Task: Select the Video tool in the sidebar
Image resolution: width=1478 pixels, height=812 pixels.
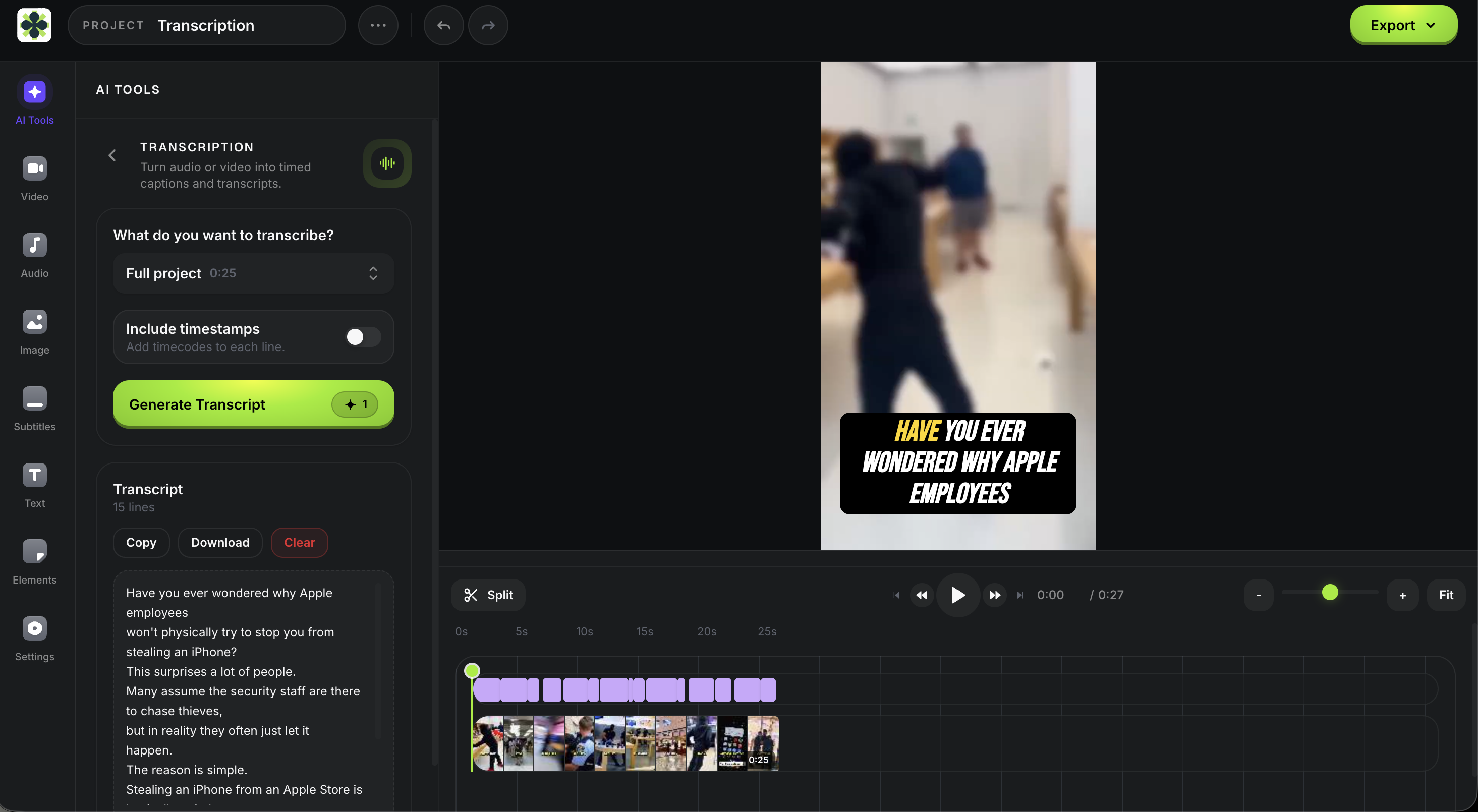Action: 34,177
